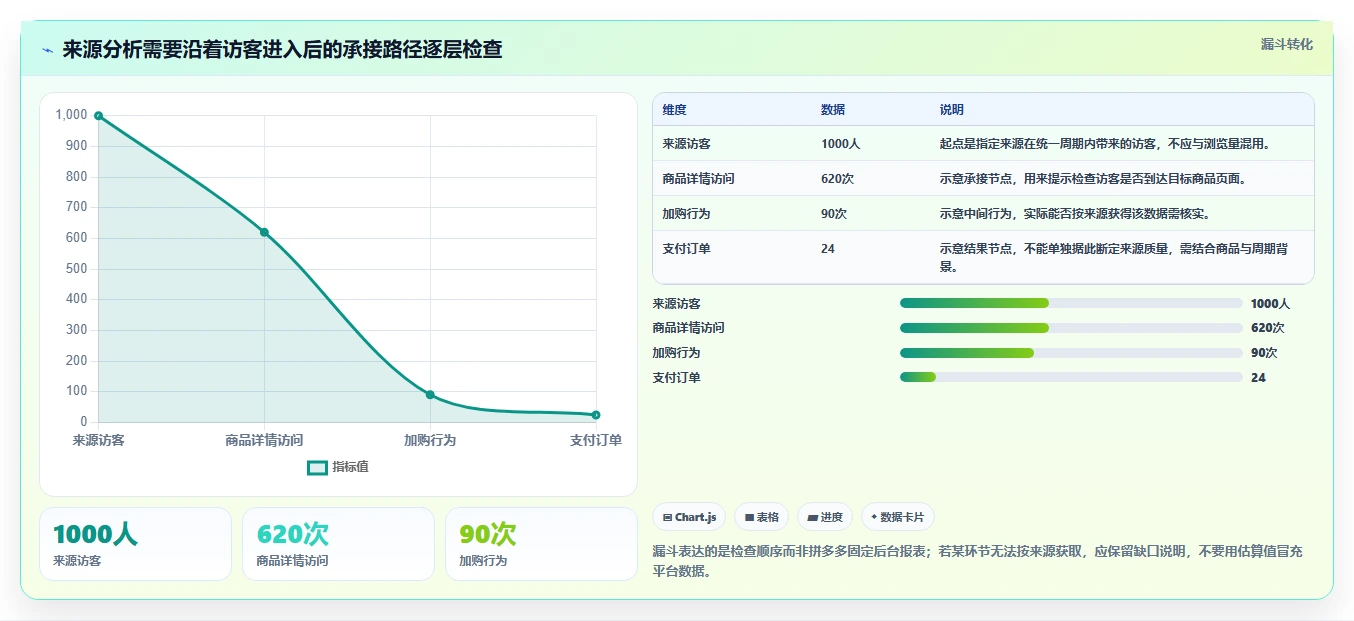The height and width of the screenshot is (621, 1354).
Task: Click the page title 来源分析需要沿着访客
Action: [282, 50]
